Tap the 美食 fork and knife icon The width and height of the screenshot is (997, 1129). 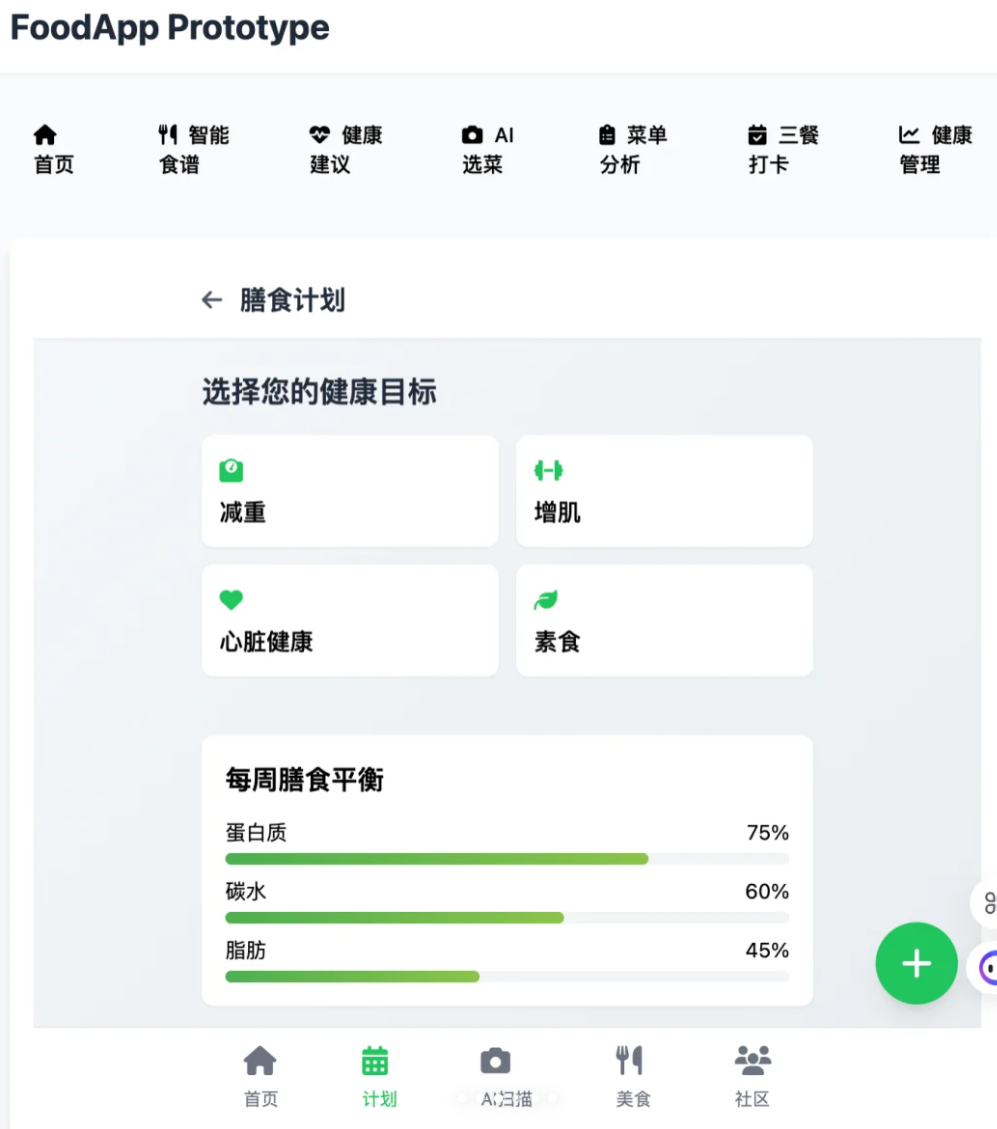coord(629,1061)
